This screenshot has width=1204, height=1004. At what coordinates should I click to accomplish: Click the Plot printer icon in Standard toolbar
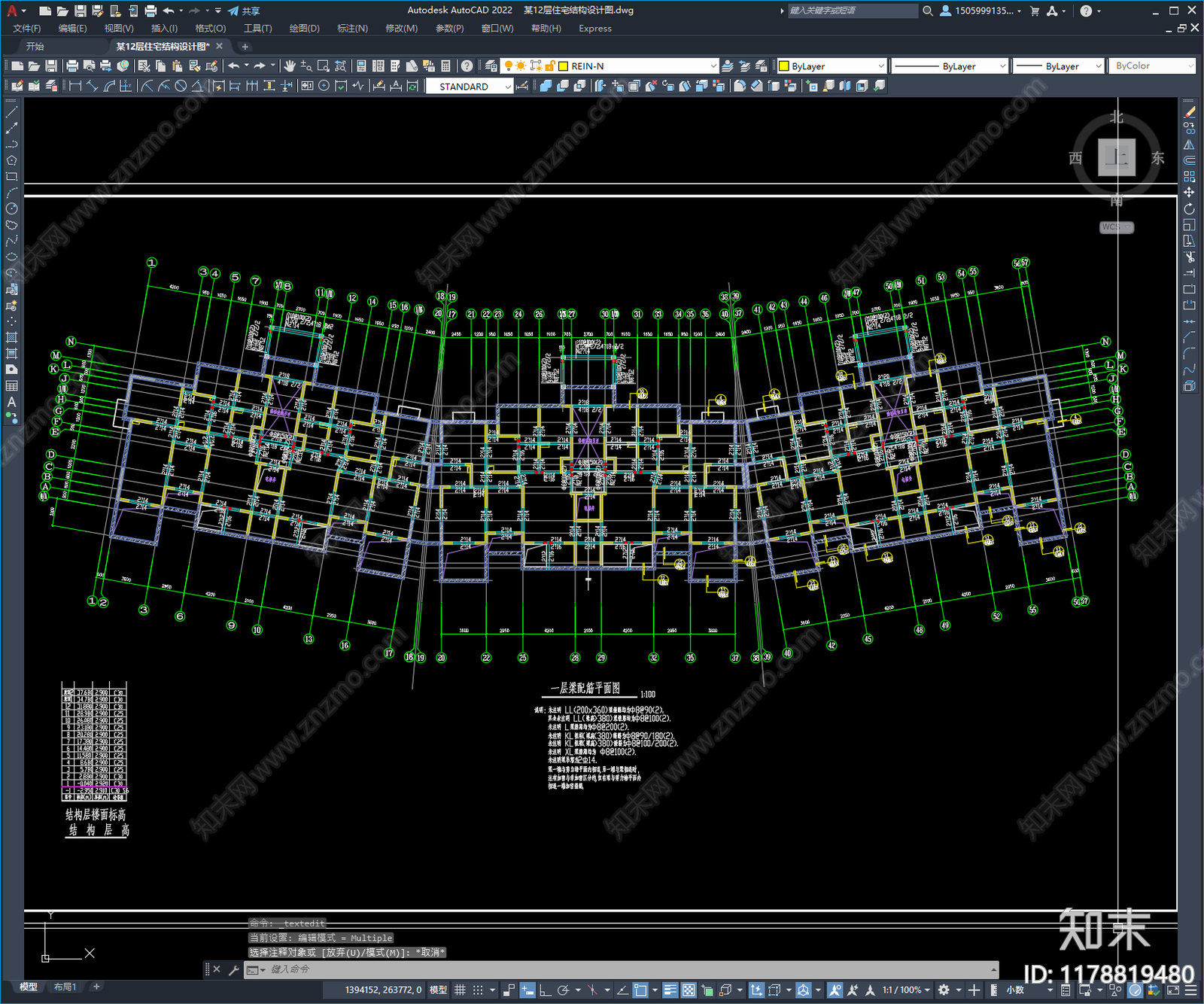[72, 66]
